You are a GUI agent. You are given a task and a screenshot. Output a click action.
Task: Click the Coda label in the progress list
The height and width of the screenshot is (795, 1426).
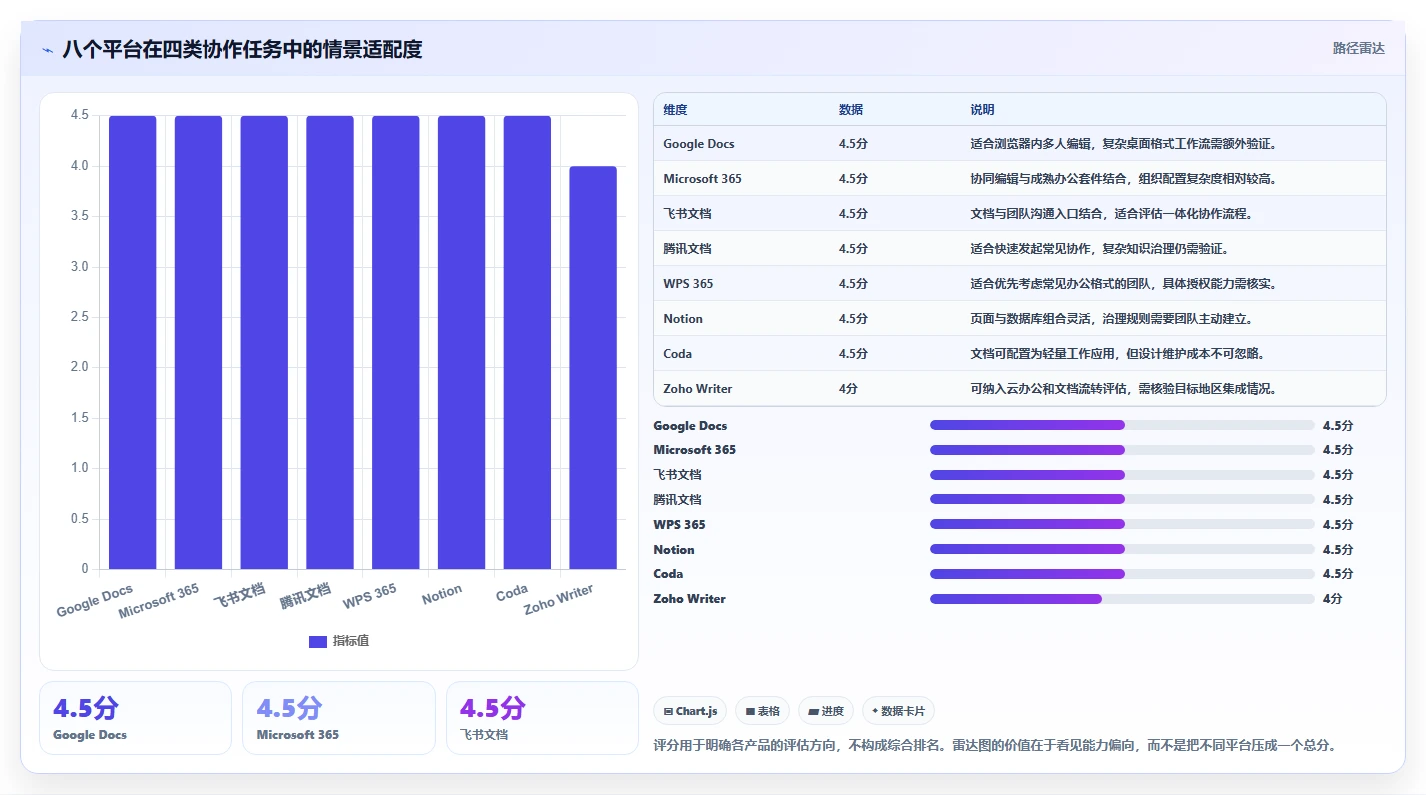pos(668,574)
